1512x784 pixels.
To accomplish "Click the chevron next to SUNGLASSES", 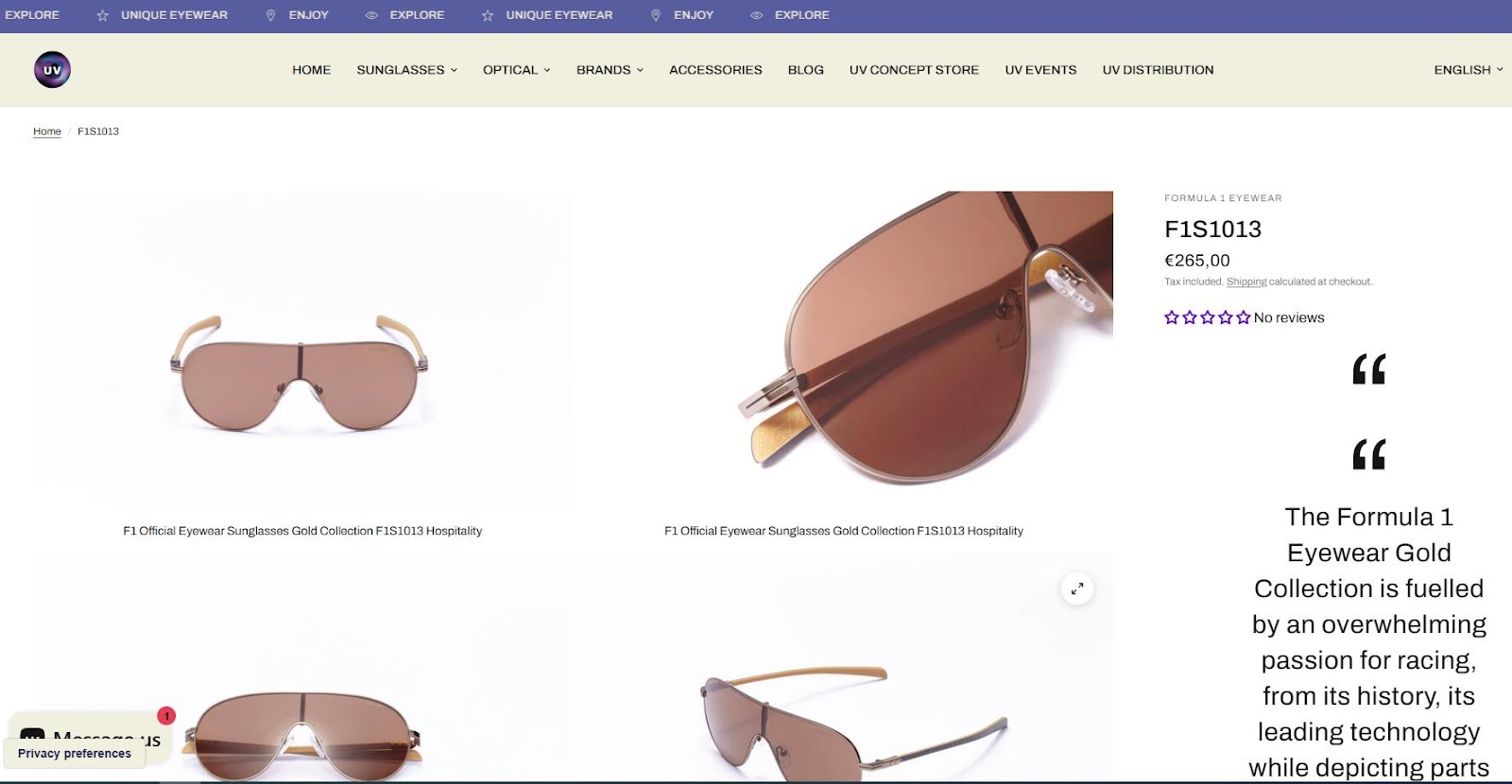I will pyautogui.click(x=454, y=70).
